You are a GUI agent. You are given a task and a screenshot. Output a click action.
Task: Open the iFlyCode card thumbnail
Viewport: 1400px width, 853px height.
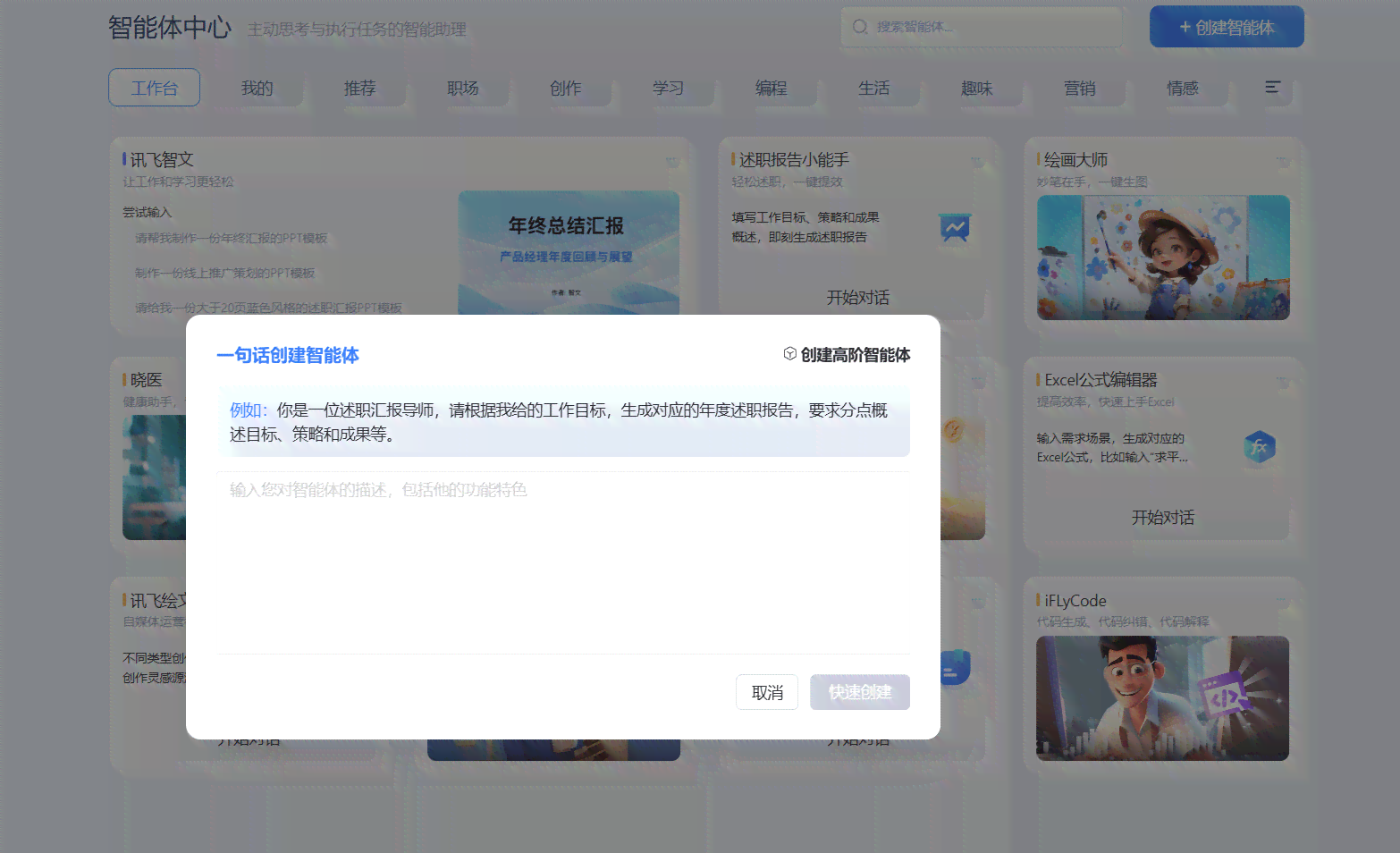[1162, 698]
